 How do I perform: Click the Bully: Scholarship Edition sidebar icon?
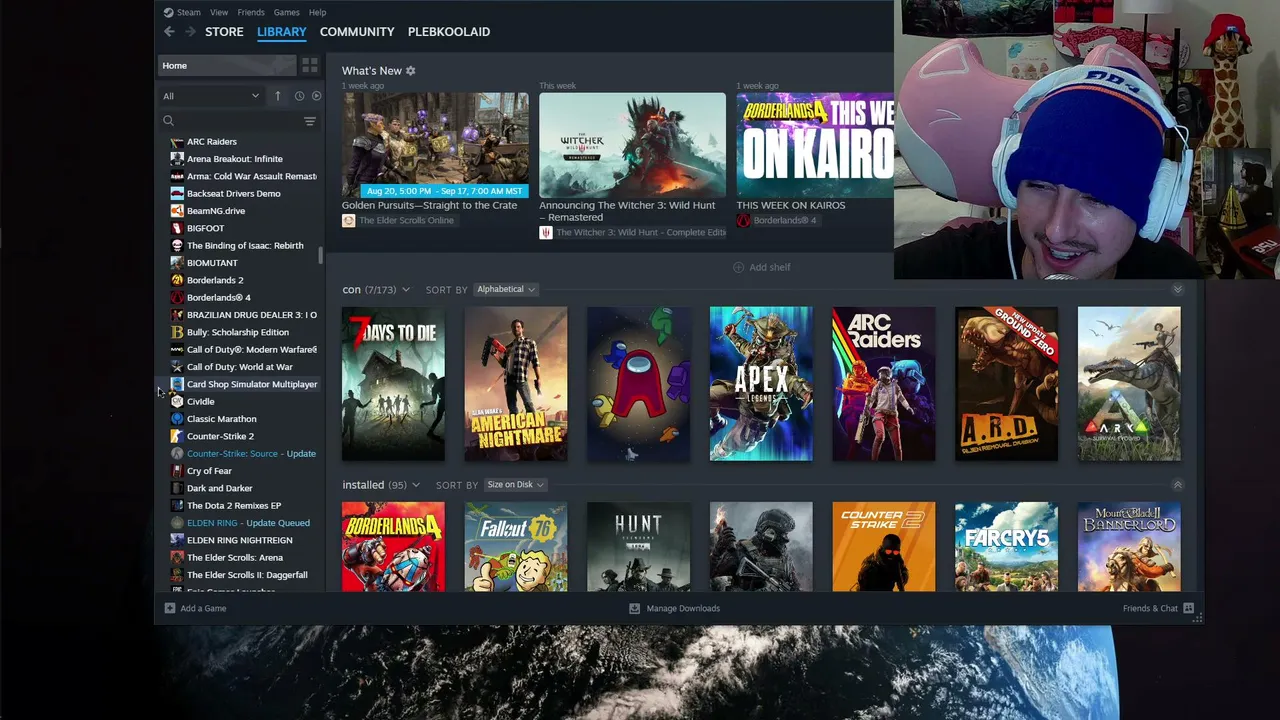[x=177, y=332]
